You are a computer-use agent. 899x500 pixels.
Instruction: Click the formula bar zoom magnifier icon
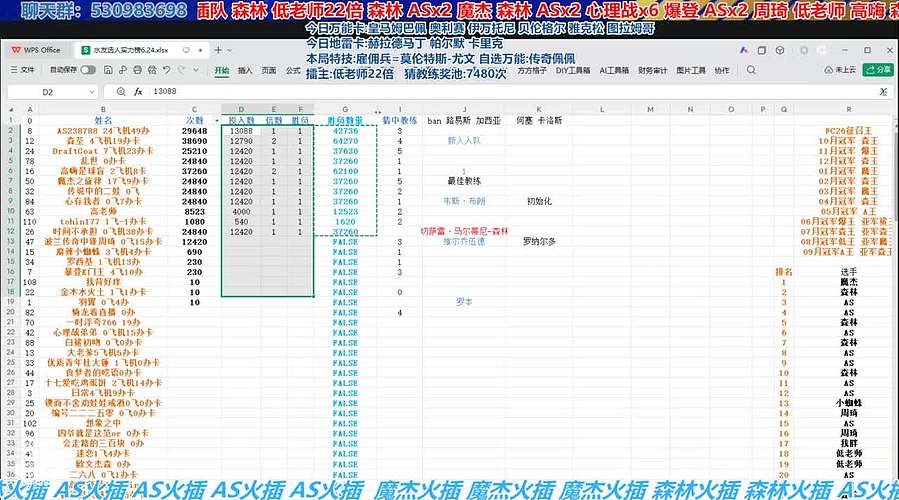(x=120, y=92)
